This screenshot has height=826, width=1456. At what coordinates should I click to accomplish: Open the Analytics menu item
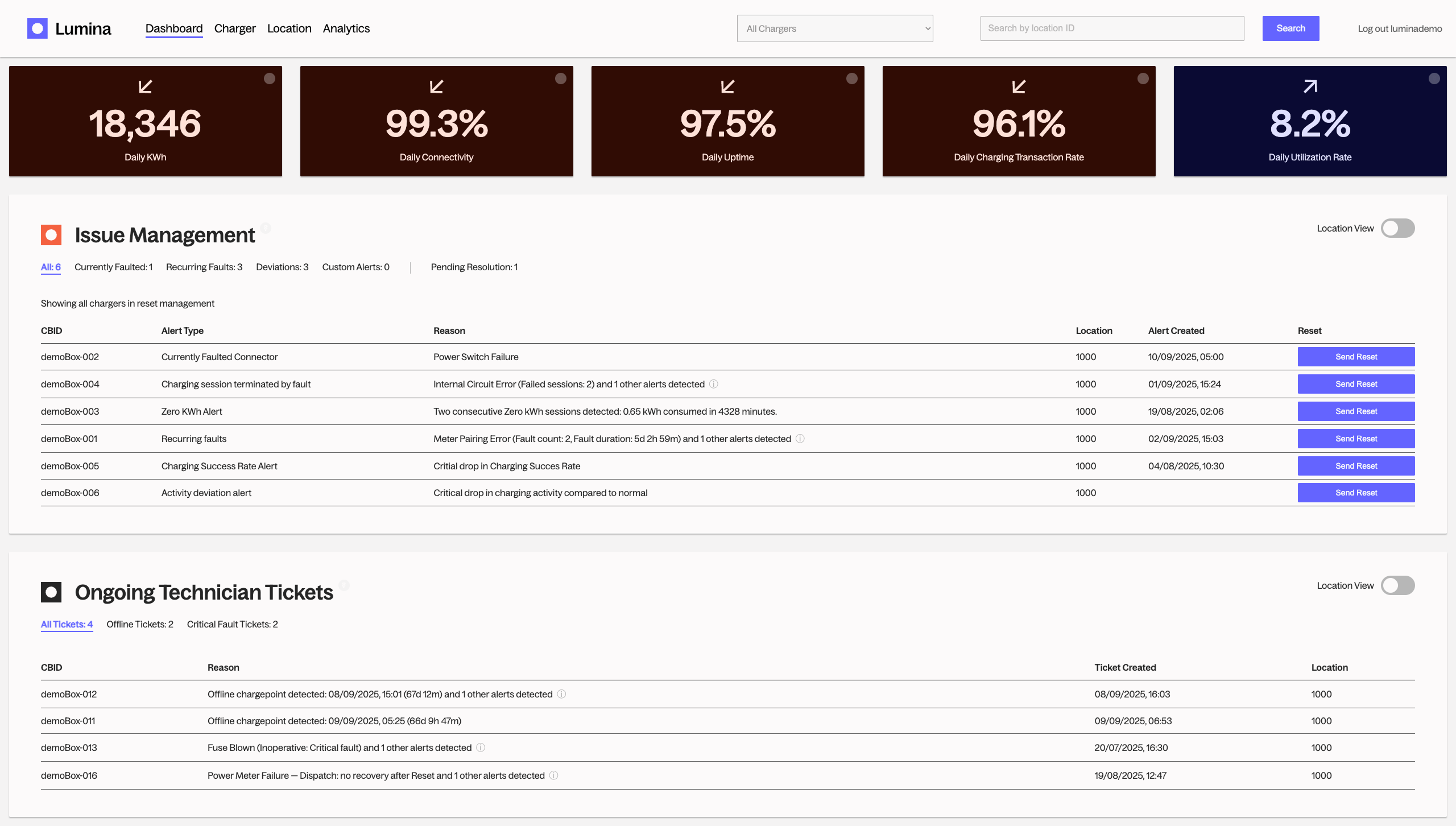click(x=346, y=28)
